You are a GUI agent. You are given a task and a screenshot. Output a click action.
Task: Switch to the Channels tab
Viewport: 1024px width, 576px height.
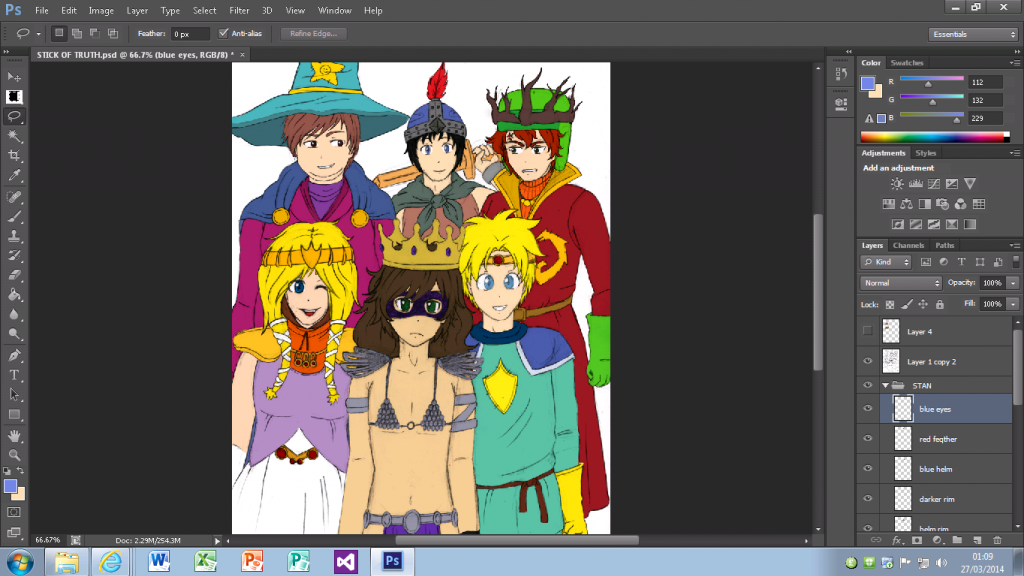coord(908,246)
